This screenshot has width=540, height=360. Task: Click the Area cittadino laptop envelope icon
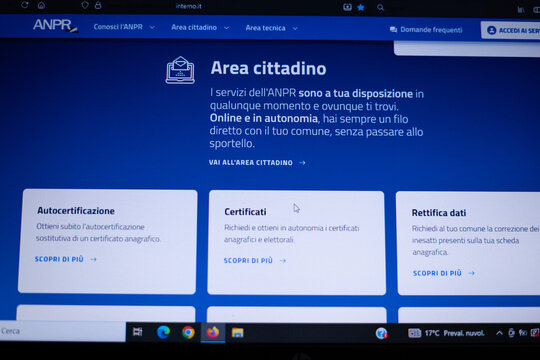coord(180,70)
